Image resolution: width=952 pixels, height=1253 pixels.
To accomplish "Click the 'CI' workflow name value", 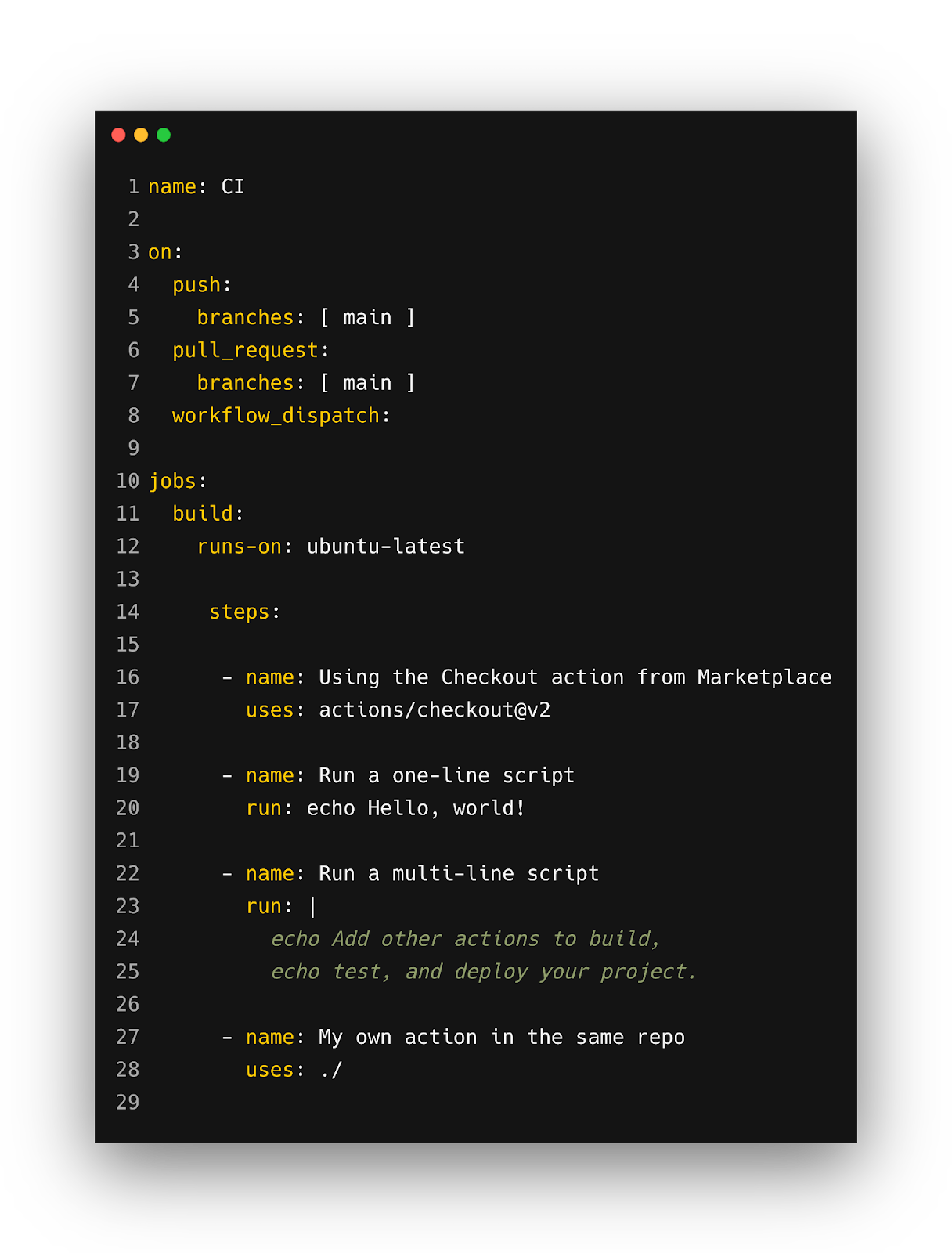I will (233, 187).
